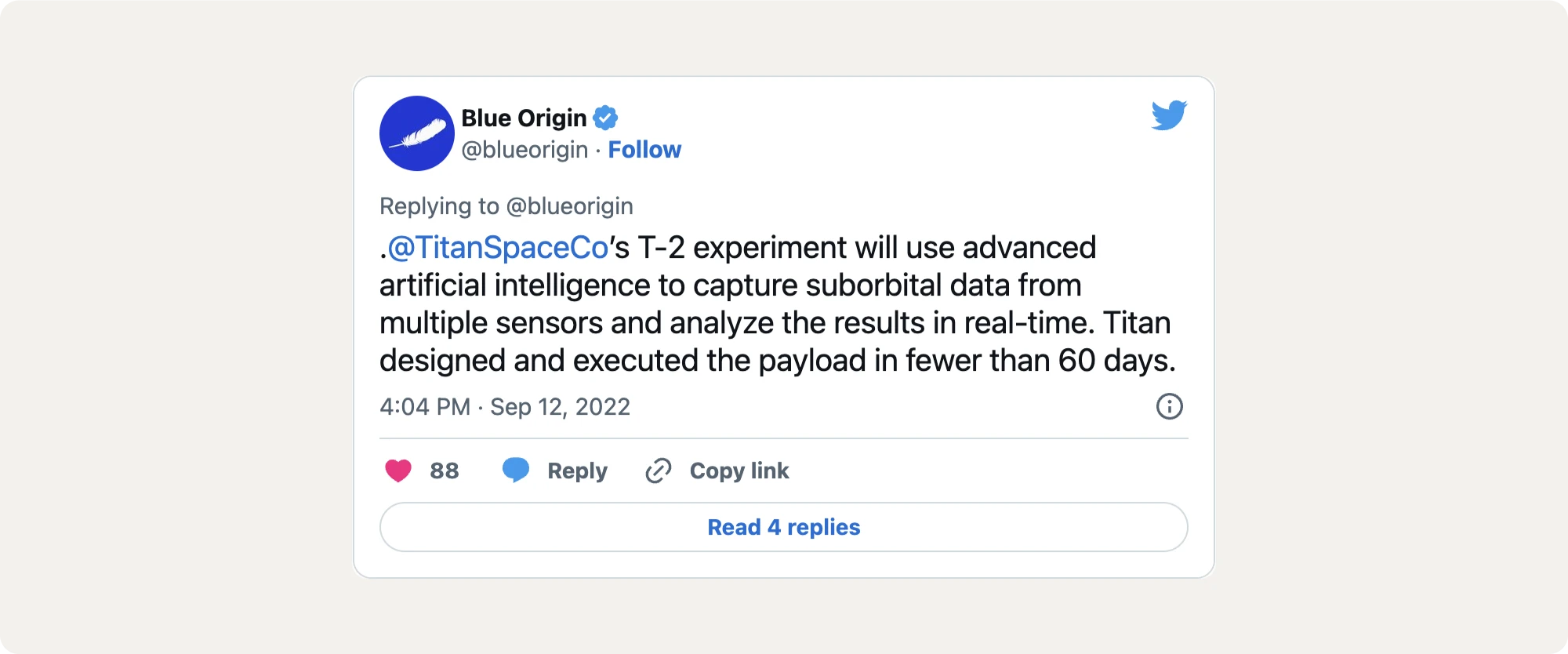
Task: Click the blue verified checkmark badge
Action: [605, 118]
